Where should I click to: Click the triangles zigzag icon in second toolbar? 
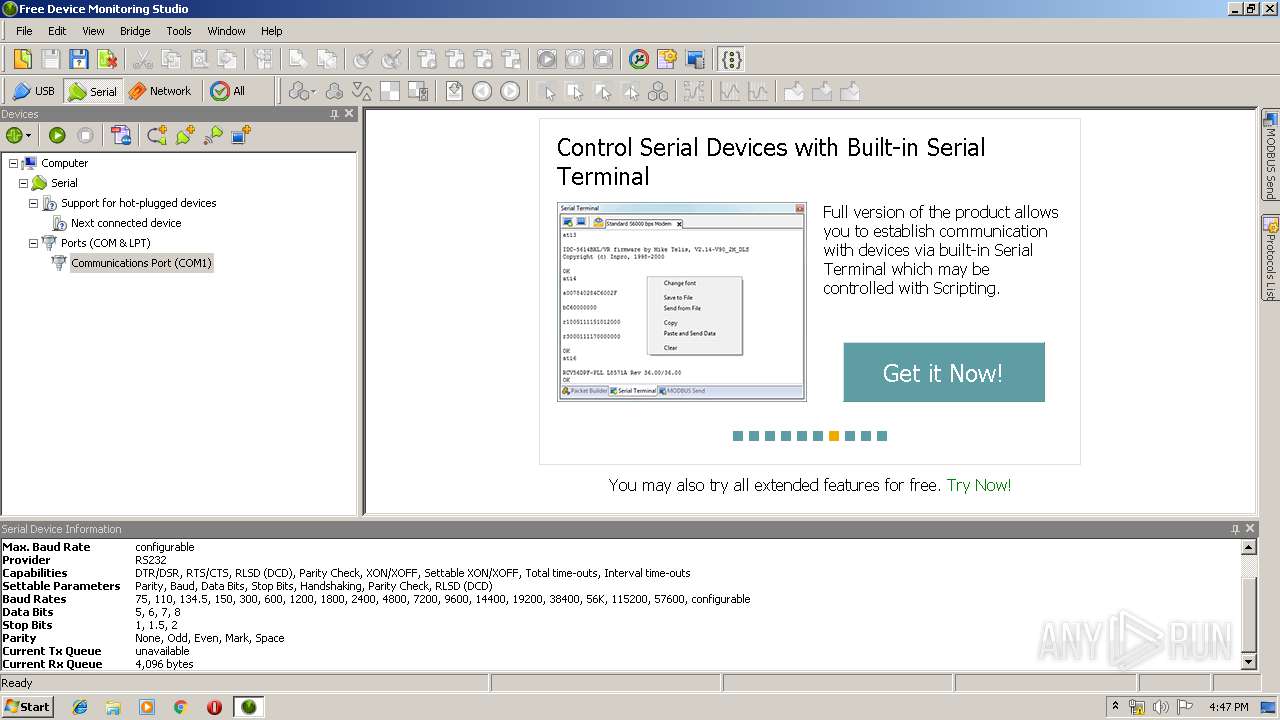pos(362,91)
